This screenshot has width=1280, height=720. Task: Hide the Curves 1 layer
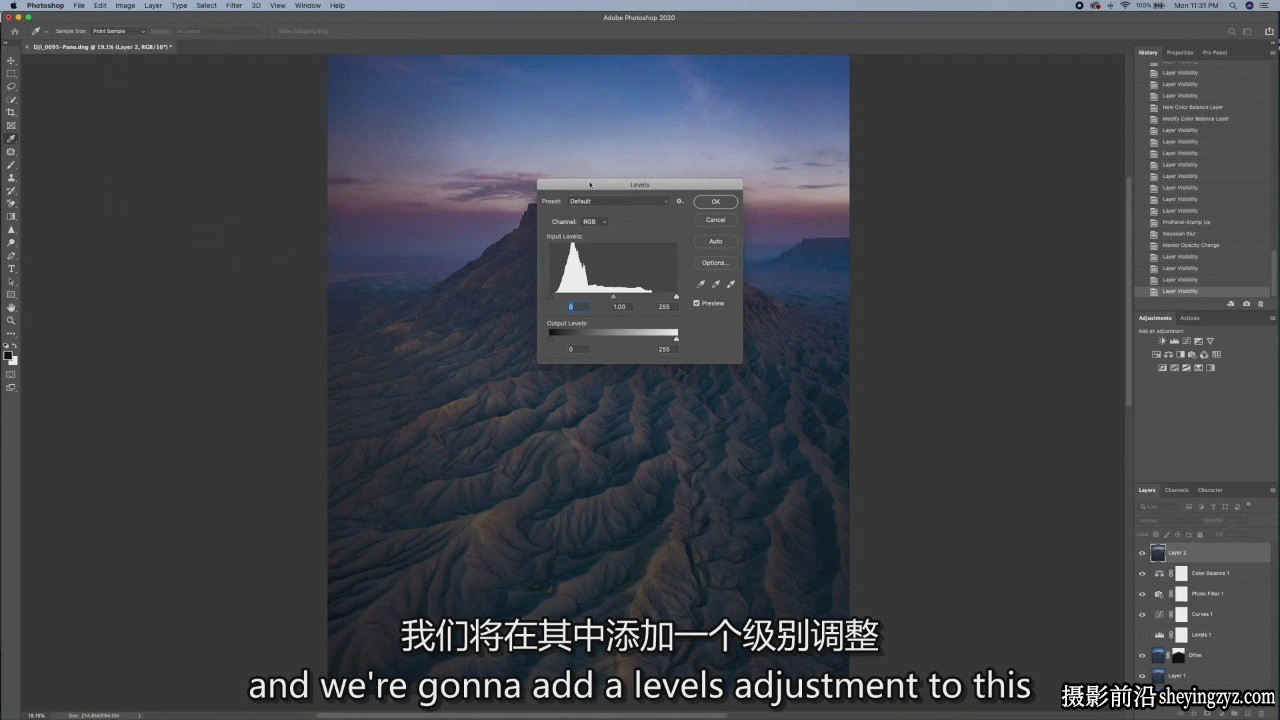[1142, 614]
